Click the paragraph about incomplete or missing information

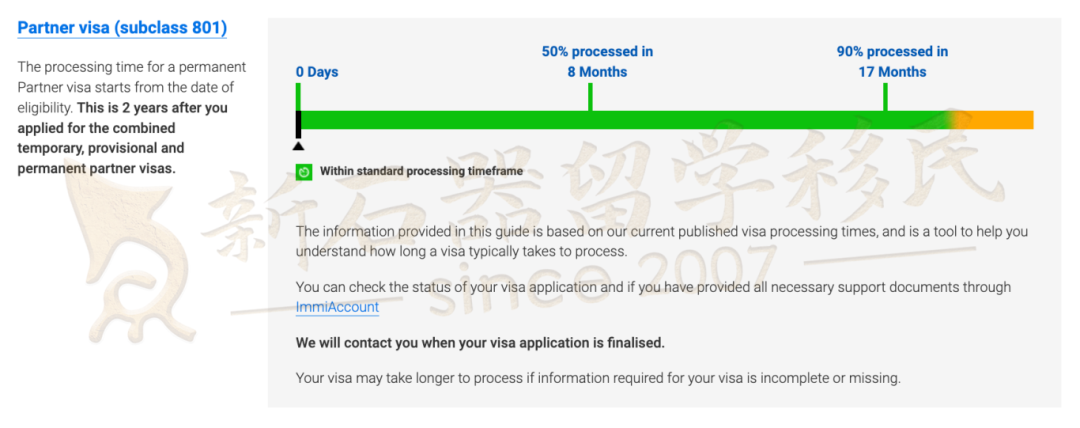click(598, 378)
